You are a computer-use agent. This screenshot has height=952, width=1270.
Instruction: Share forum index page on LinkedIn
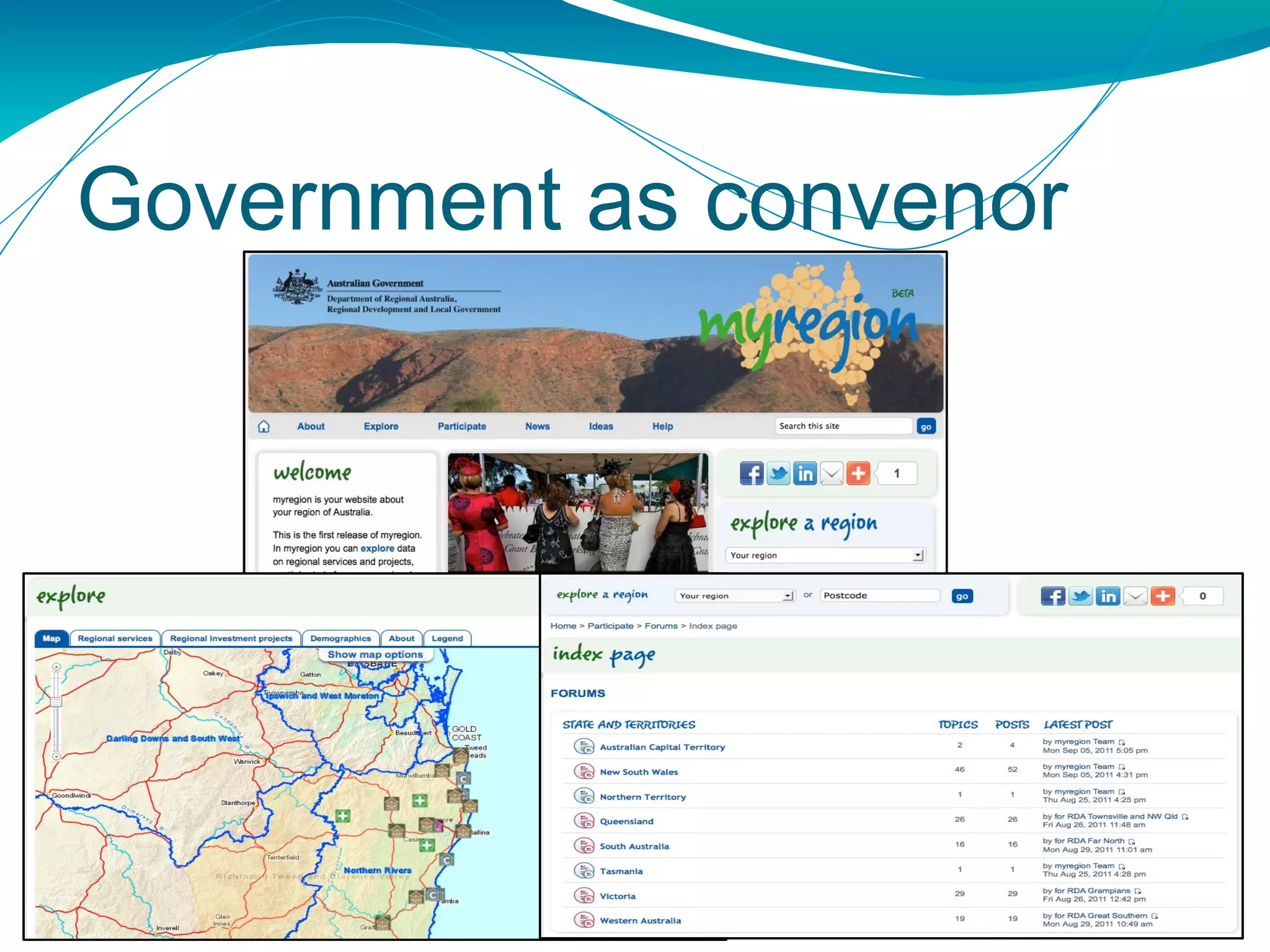(1108, 596)
